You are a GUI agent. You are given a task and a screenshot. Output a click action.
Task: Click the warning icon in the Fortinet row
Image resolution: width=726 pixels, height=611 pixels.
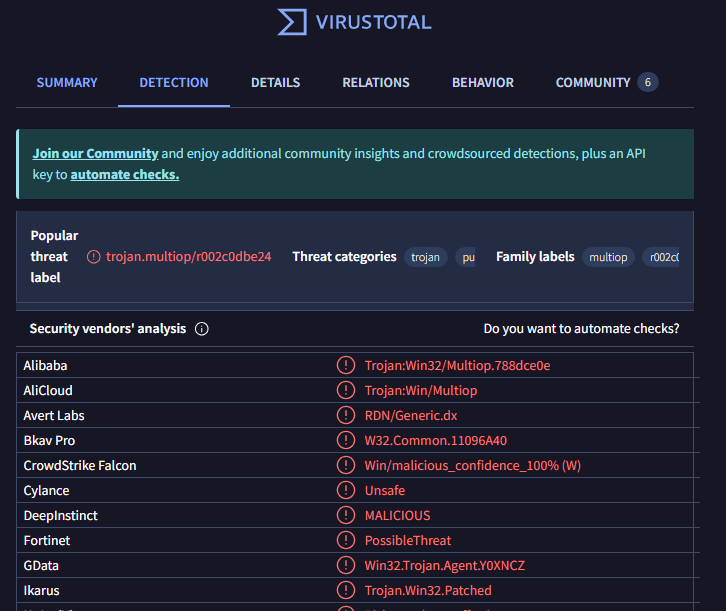(345, 540)
